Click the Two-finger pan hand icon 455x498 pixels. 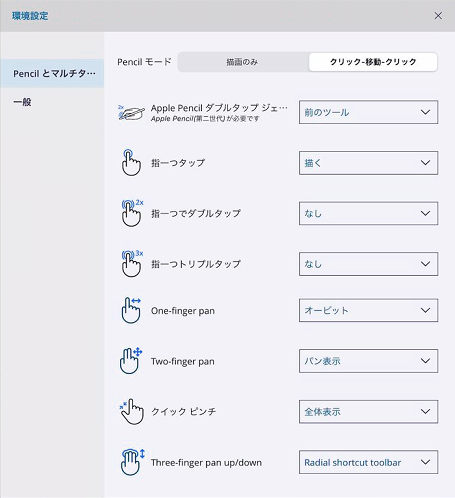pos(131,361)
